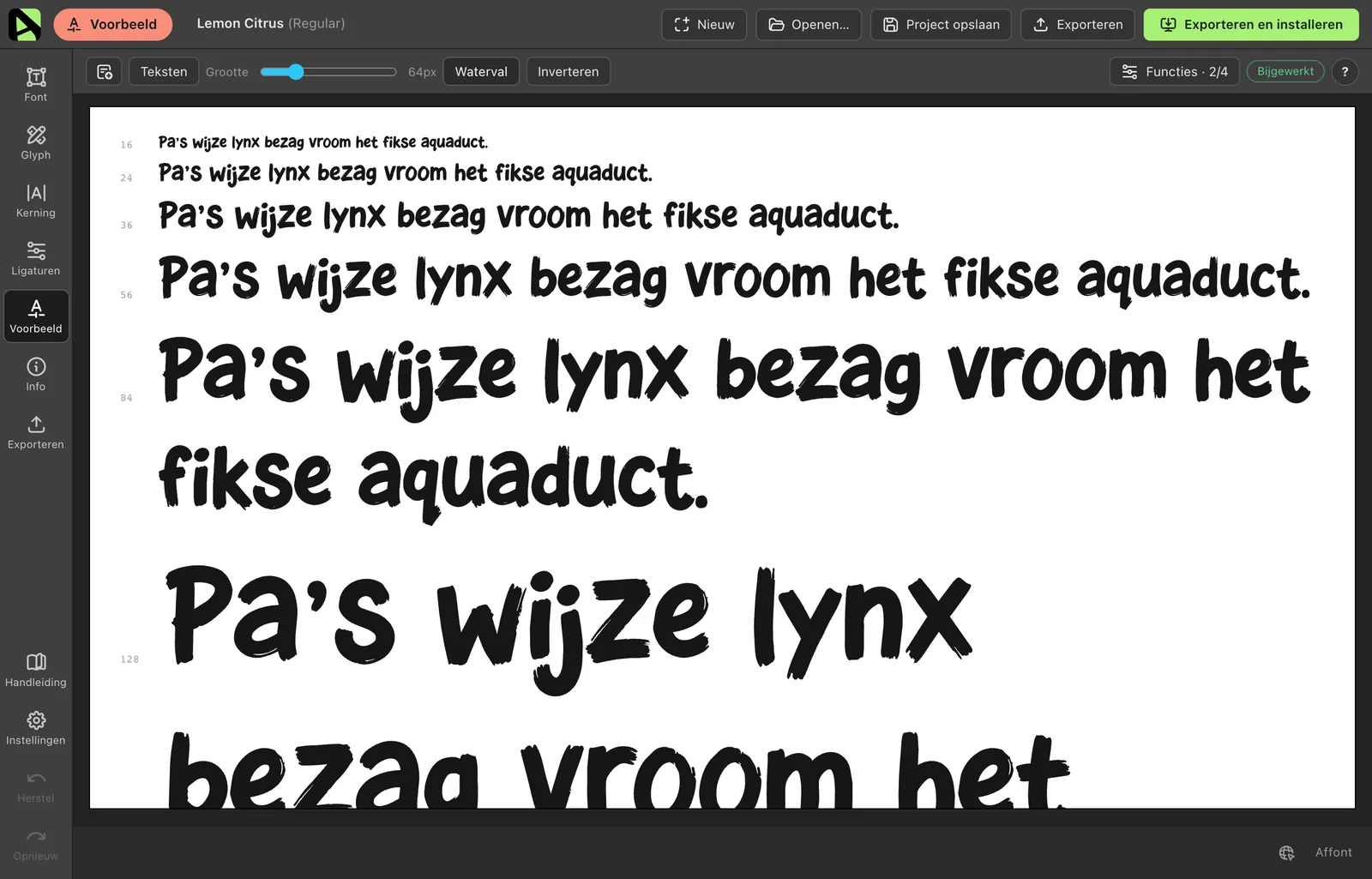Image resolution: width=1372 pixels, height=879 pixels.
Task: Click Project opslaan
Action: pyautogui.click(x=941, y=24)
